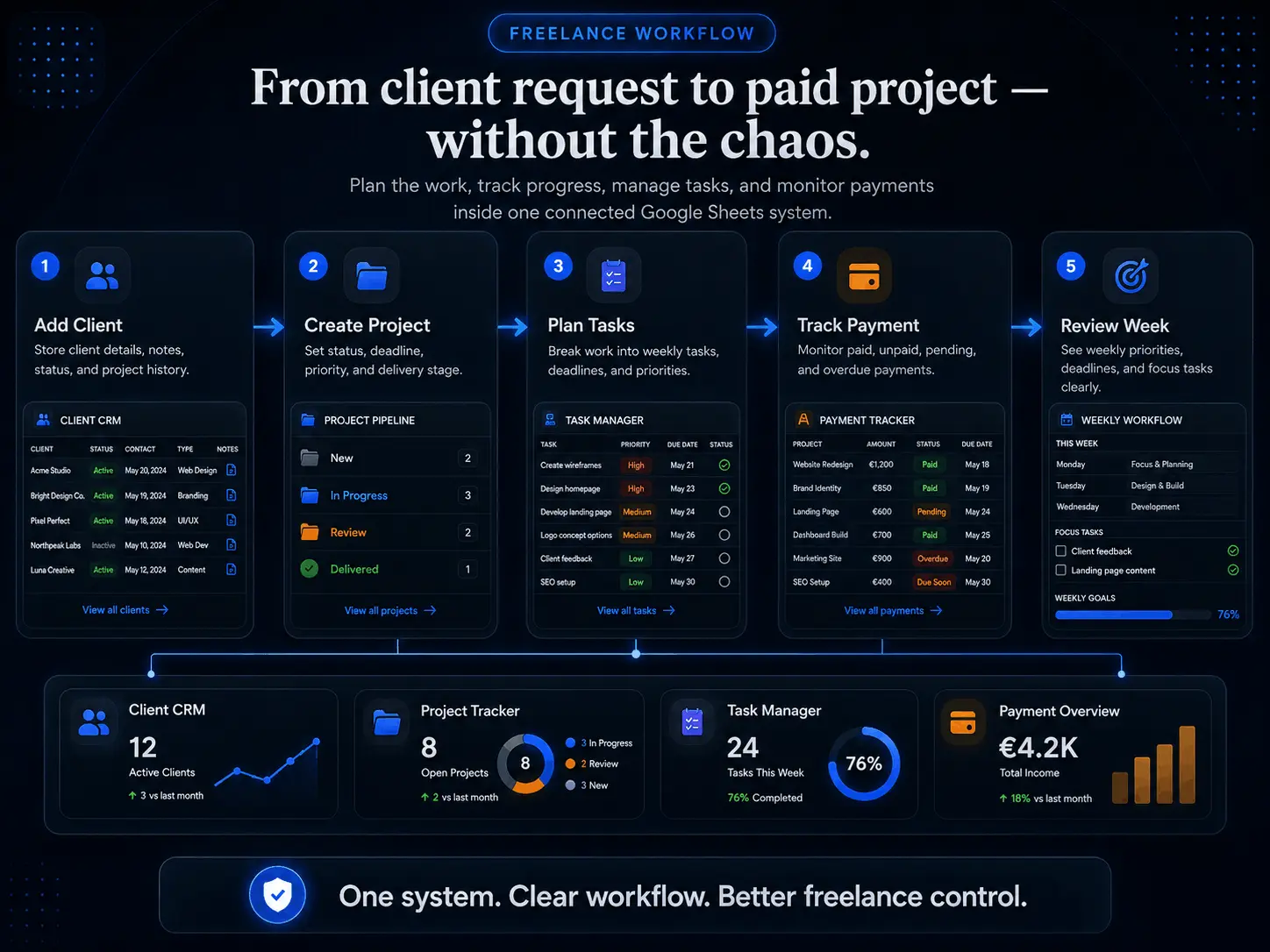Screen dimensions: 1270x952
Task: Click the Due Soon status for SEO Setup
Action: [933, 582]
